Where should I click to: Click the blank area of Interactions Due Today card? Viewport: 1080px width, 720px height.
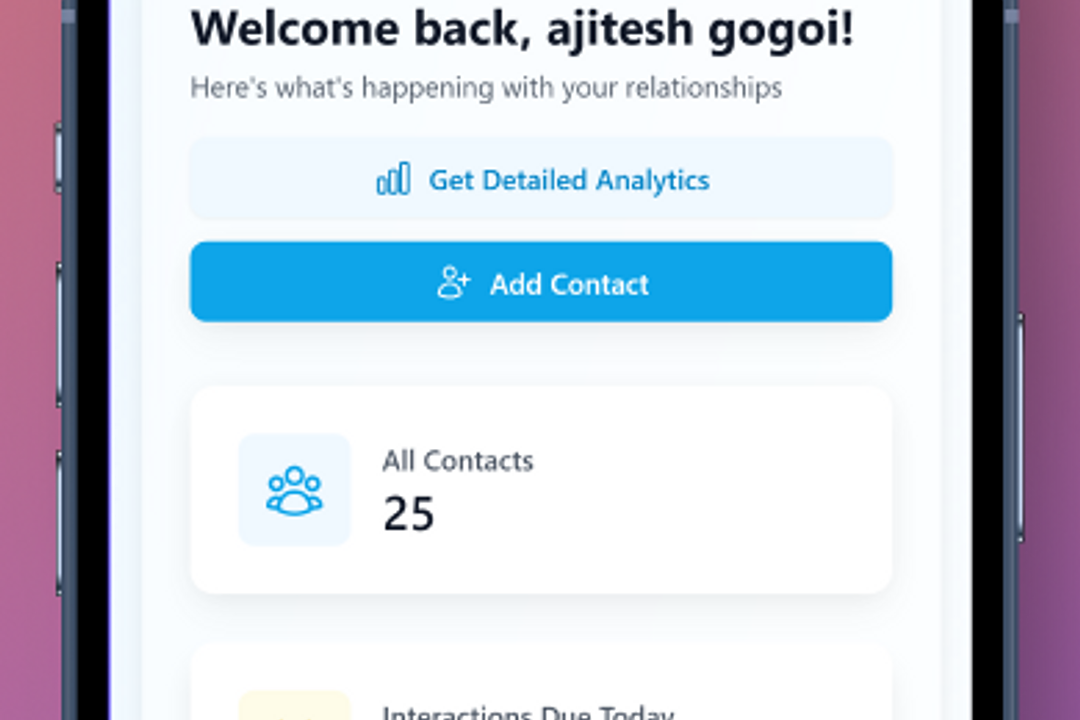[x=780, y=690]
